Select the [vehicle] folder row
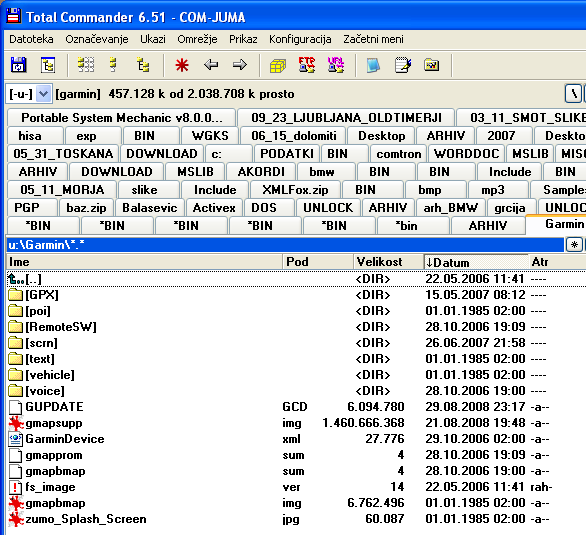586x535 pixels. coord(296,375)
